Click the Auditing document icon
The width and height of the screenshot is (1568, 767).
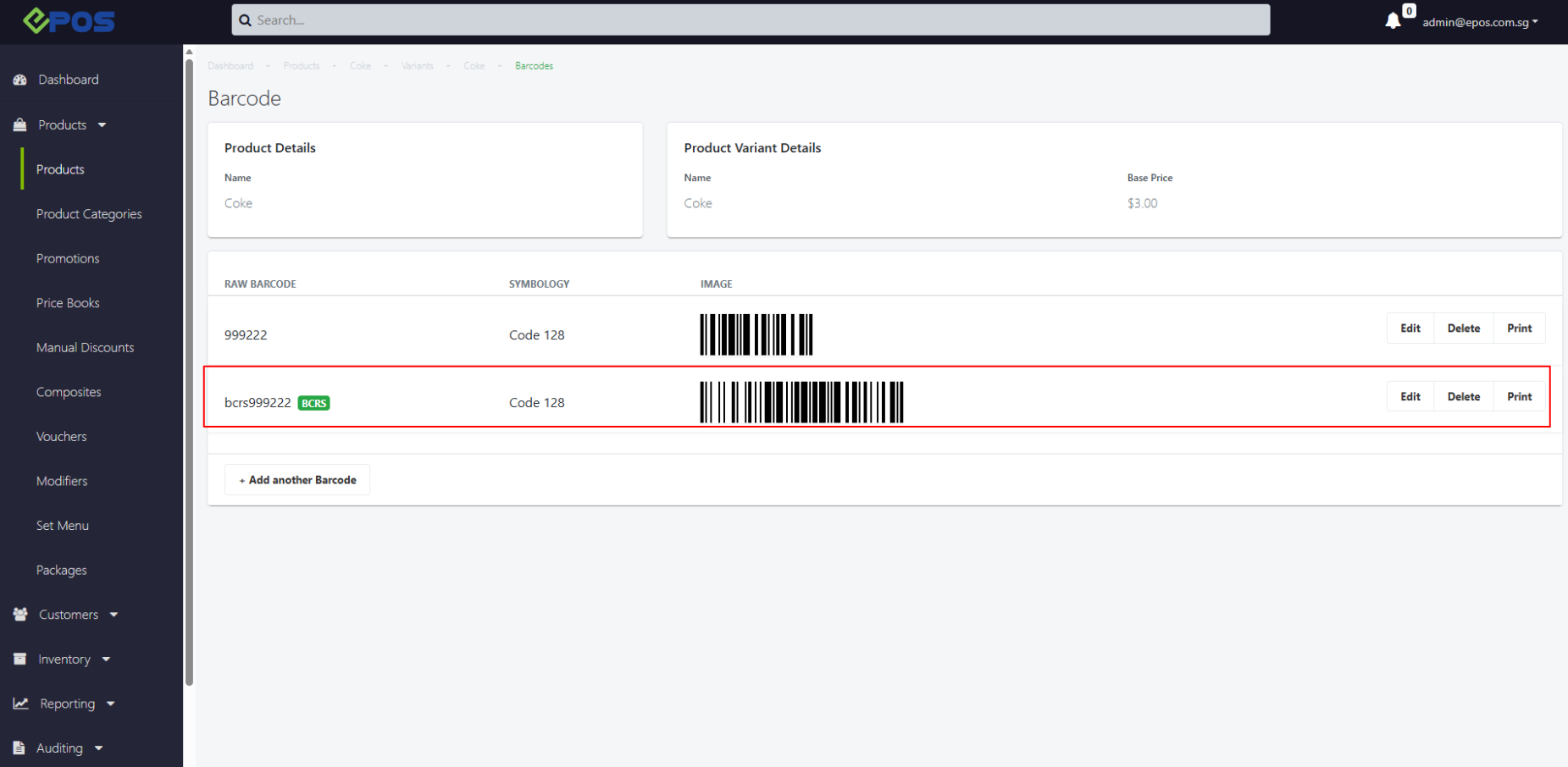click(x=19, y=748)
